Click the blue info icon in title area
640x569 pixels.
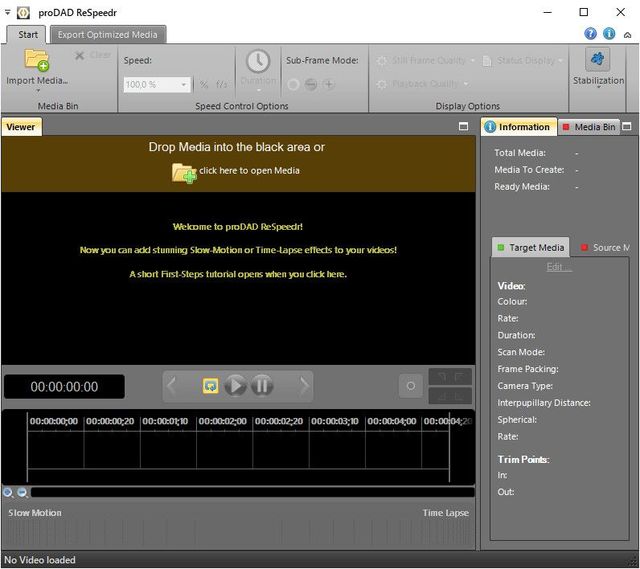click(x=609, y=34)
